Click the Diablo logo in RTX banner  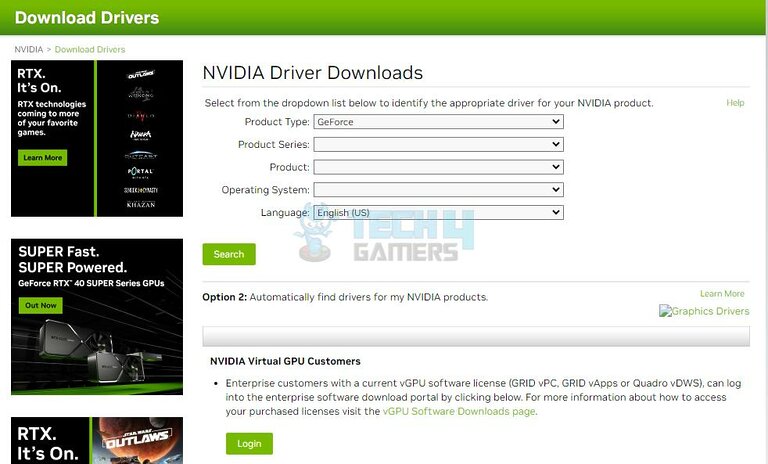coord(141,113)
